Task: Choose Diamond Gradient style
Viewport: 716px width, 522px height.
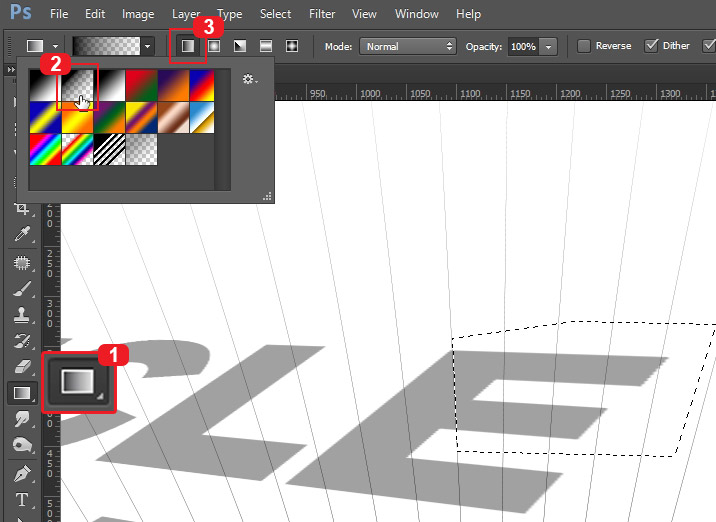Action: [x=292, y=46]
